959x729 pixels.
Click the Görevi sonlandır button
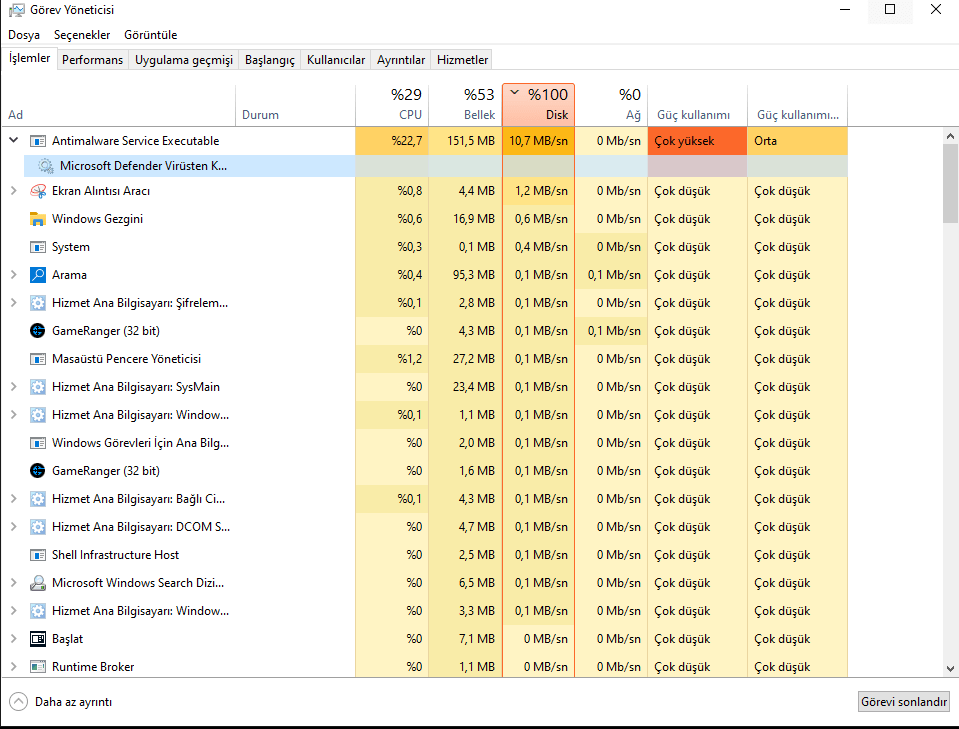(904, 701)
